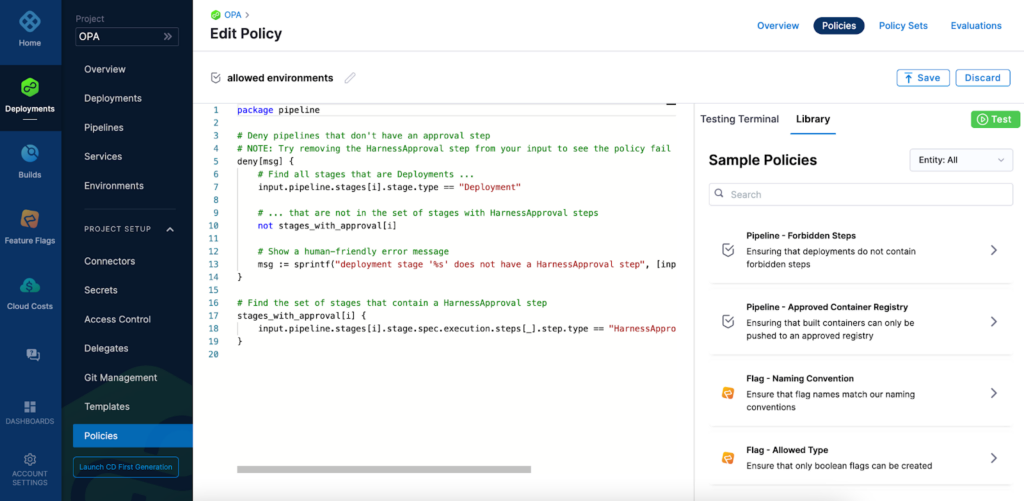Click the 'Edit Policy' page title

point(246,33)
